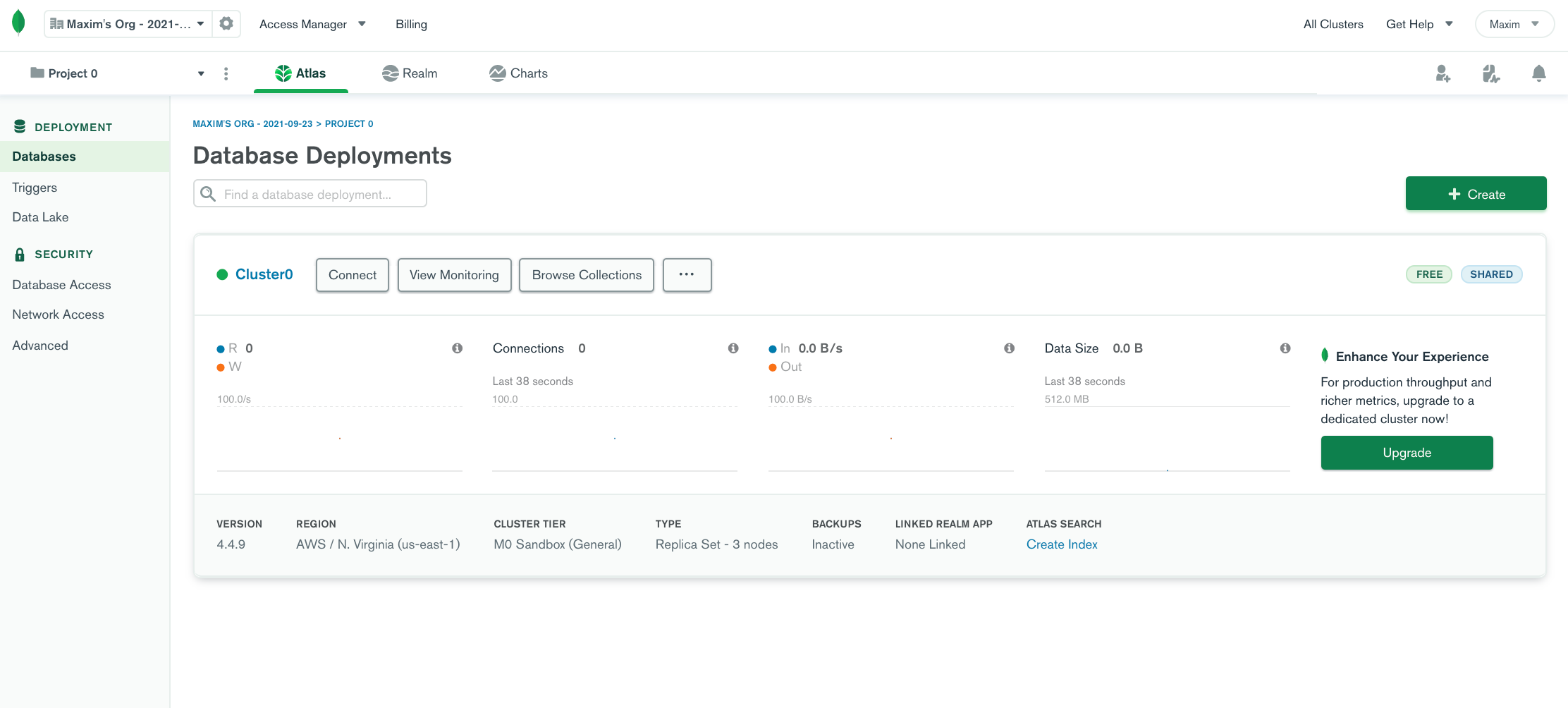1568x708 pixels.
Task: Click the Realm icon in the navbar
Action: tap(390, 73)
